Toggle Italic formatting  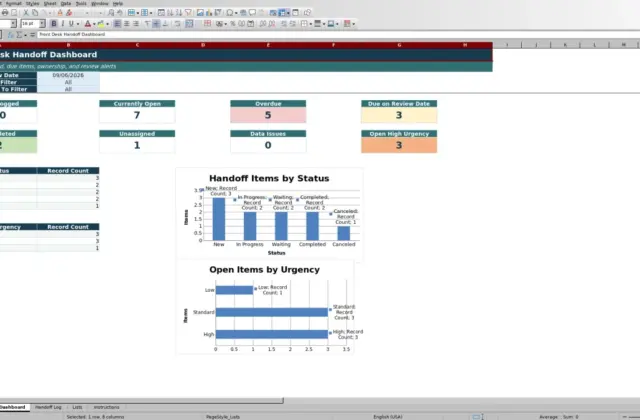point(62,24)
